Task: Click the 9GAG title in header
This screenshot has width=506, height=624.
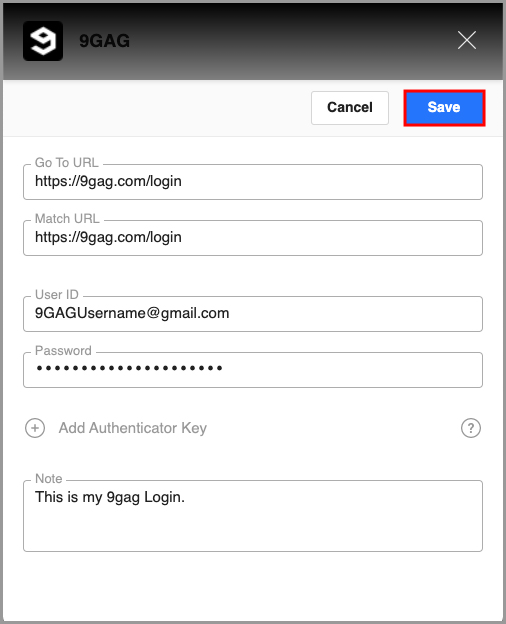Action: click(x=105, y=41)
